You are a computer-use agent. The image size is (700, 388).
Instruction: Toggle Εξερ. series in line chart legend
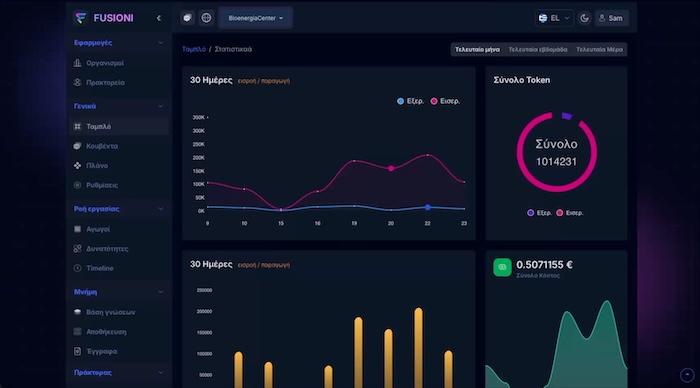pos(410,101)
